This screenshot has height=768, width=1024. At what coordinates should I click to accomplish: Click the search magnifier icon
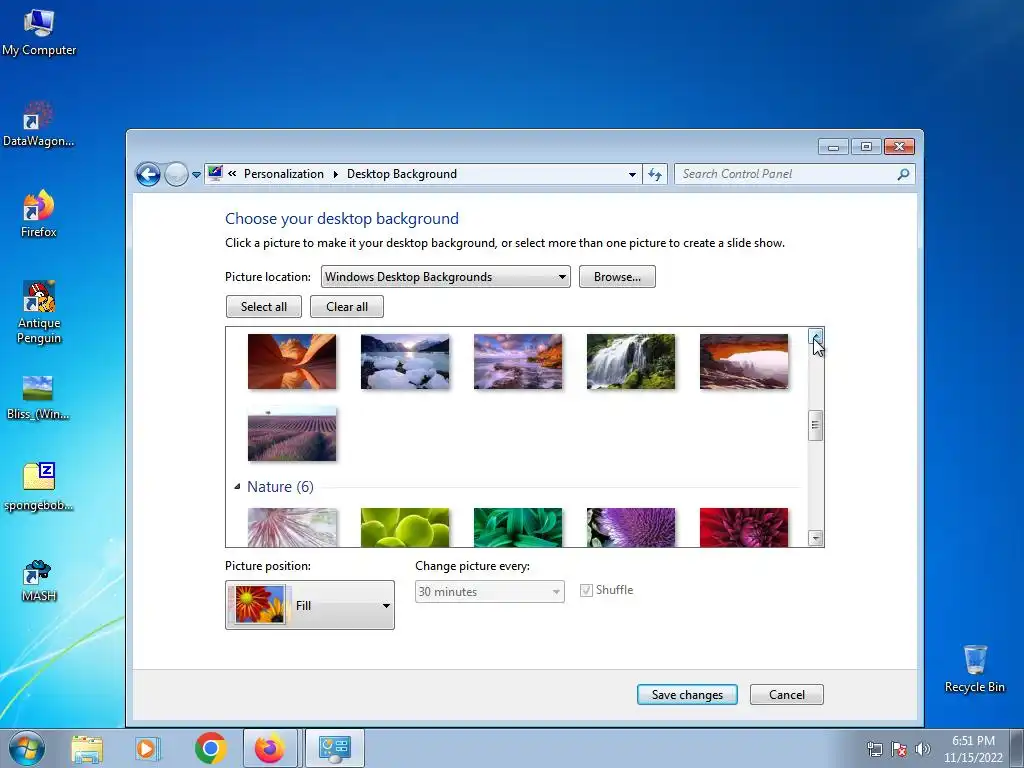(x=903, y=174)
